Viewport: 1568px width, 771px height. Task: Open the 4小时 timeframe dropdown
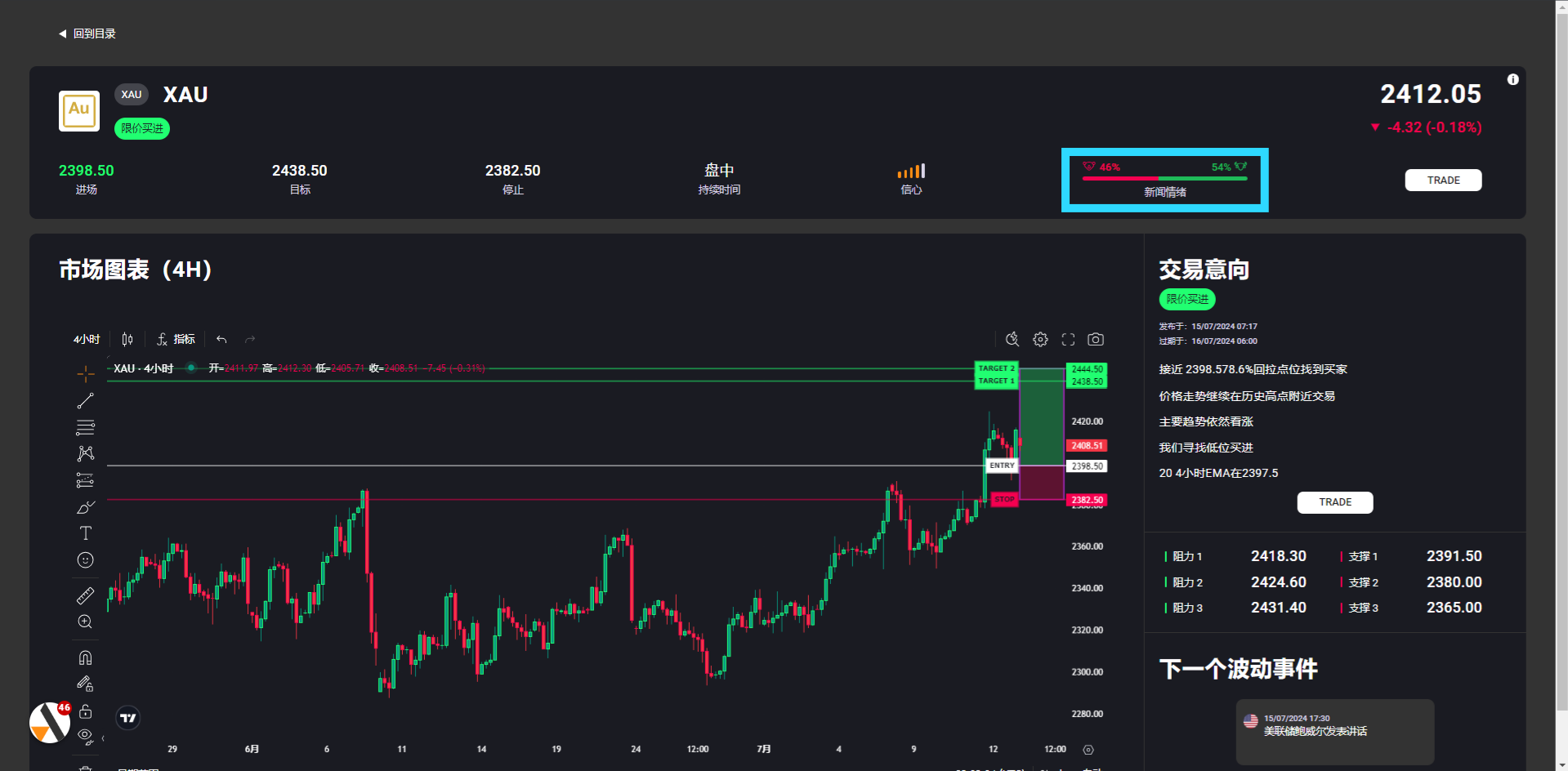(87, 339)
